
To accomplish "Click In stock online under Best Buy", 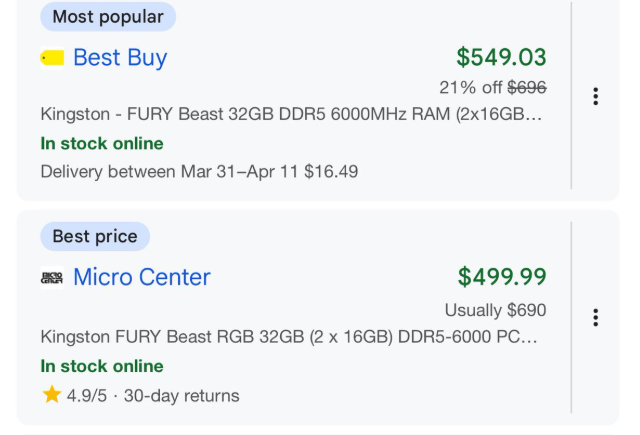I will 102,143.
